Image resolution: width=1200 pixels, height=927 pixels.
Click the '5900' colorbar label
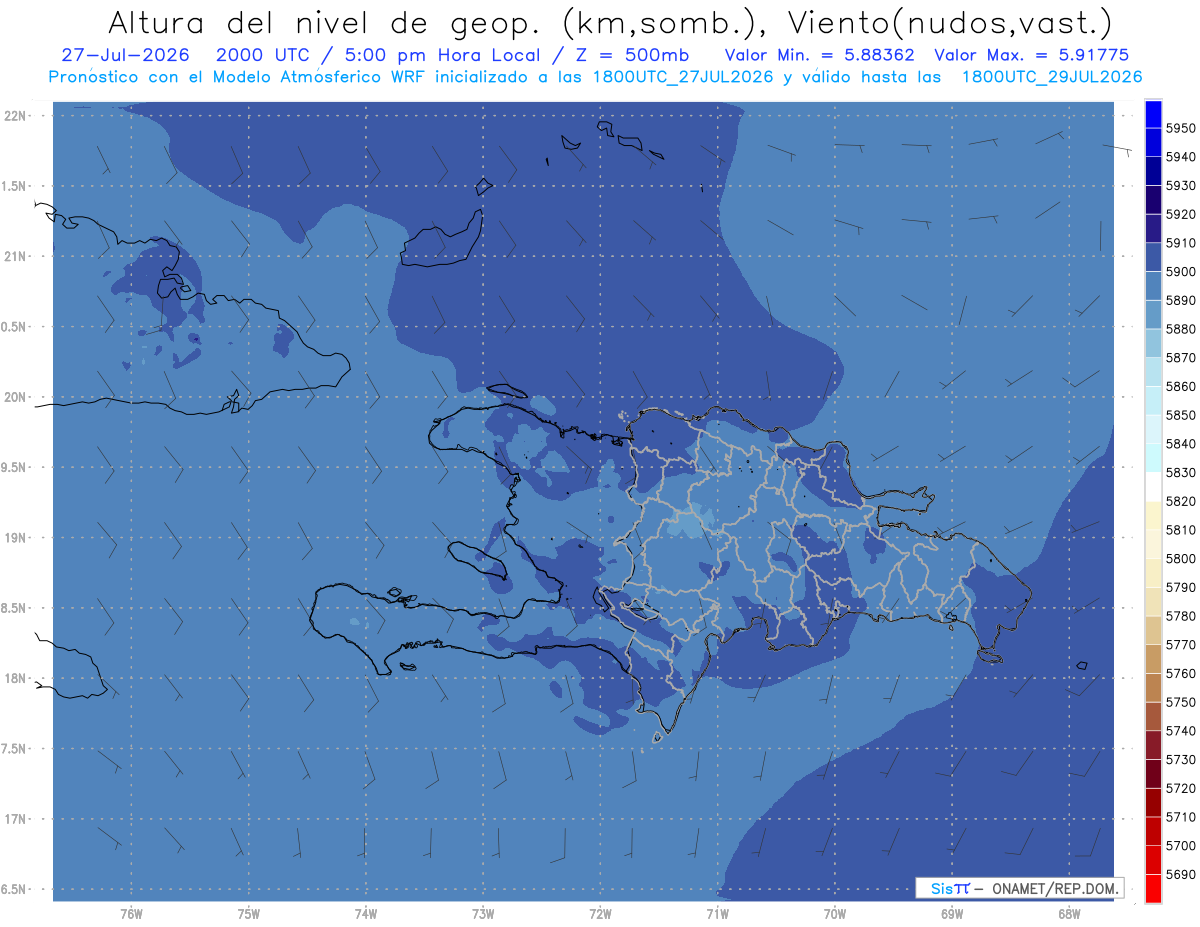pos(1182,272)
